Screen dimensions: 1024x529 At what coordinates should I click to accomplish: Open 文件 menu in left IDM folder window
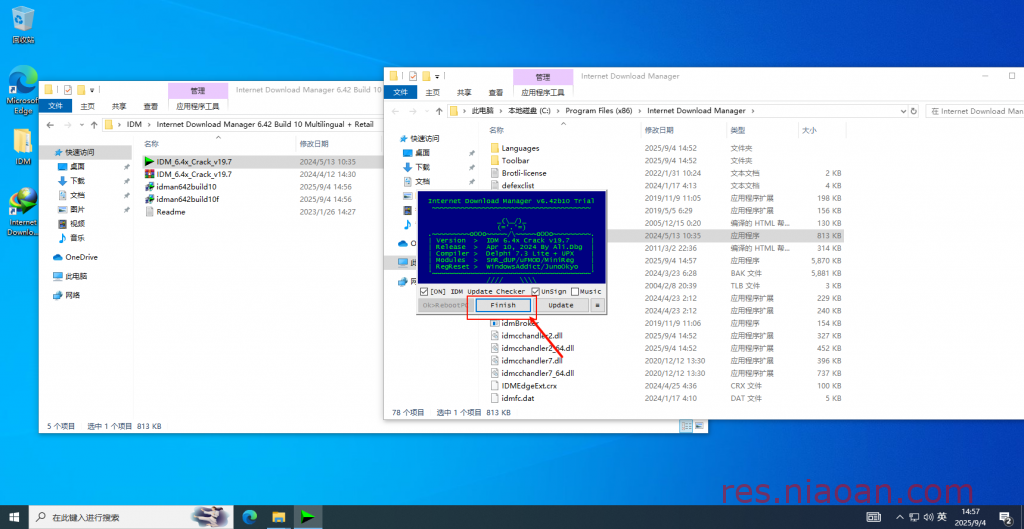(x=56, y=106)
